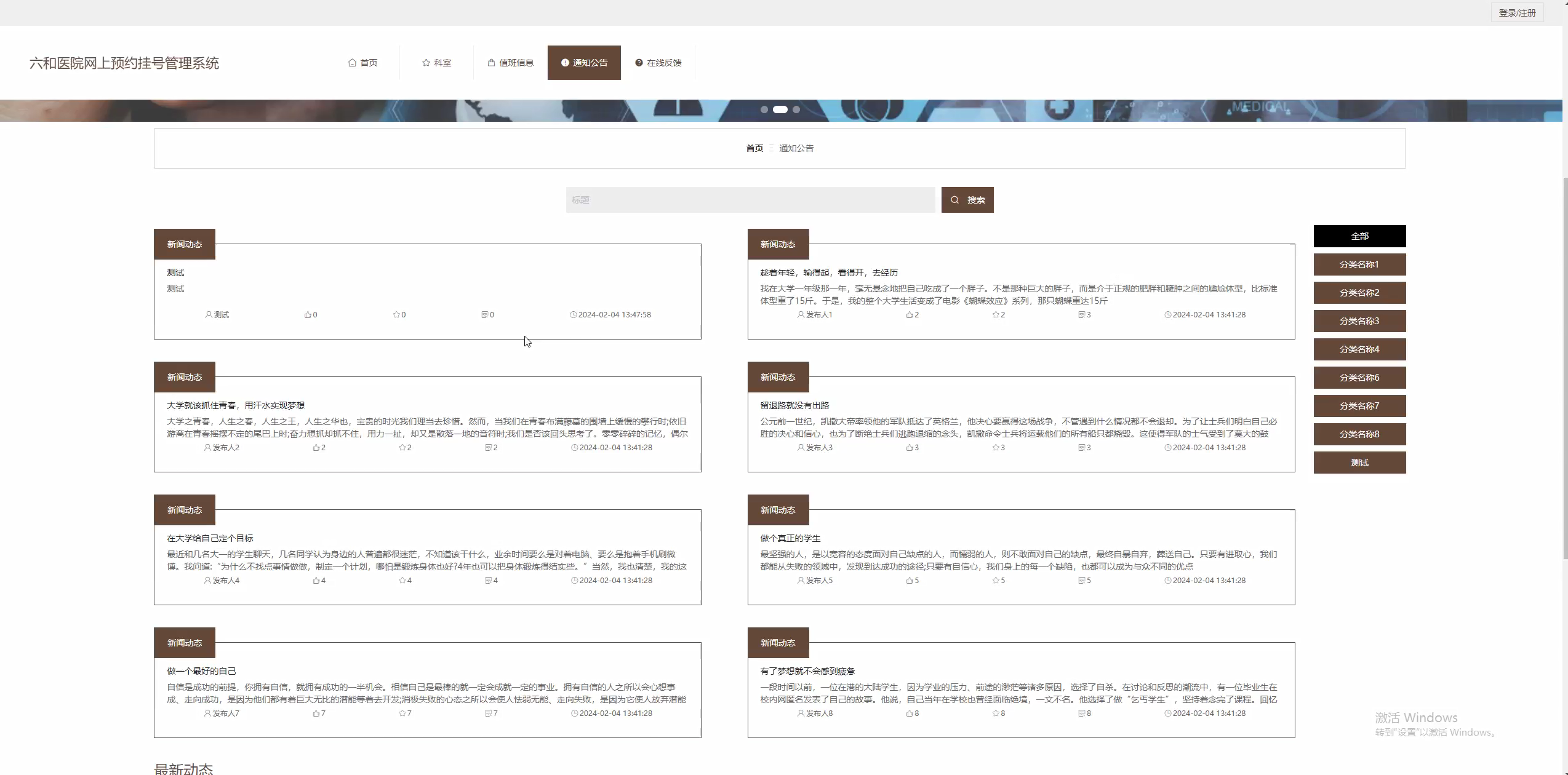Open the 在大学给自己定个目标 article
1568x775 pixels.
[210, 538]
